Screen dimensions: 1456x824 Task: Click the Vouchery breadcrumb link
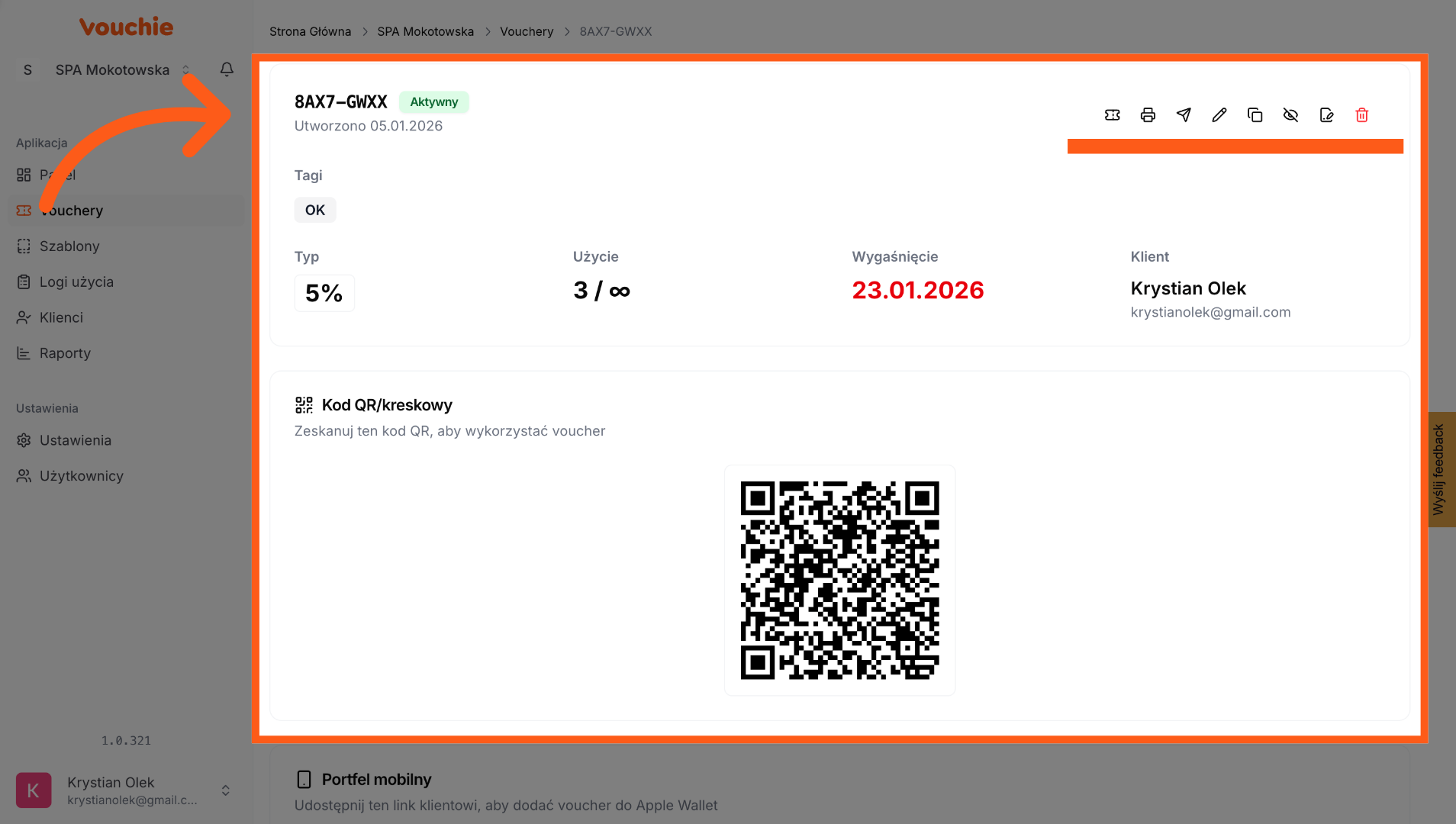point(527,31)
